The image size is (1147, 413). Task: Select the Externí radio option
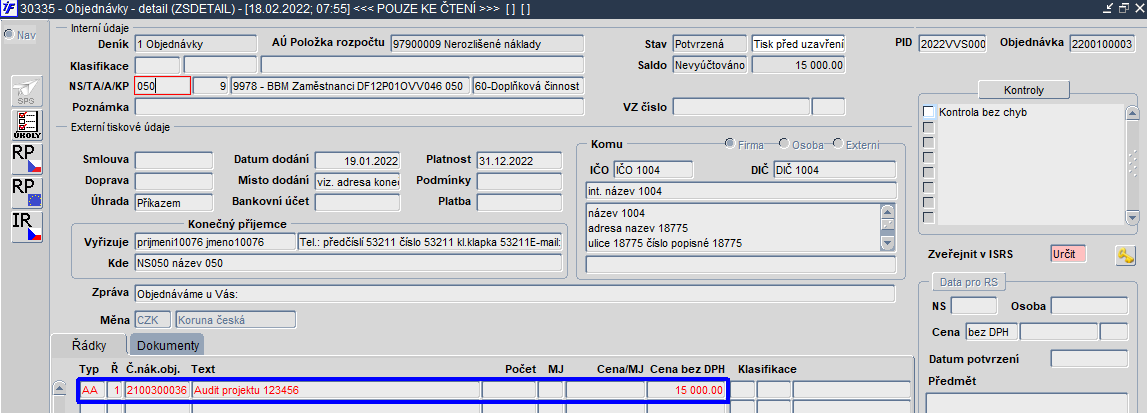coord(838,144)
